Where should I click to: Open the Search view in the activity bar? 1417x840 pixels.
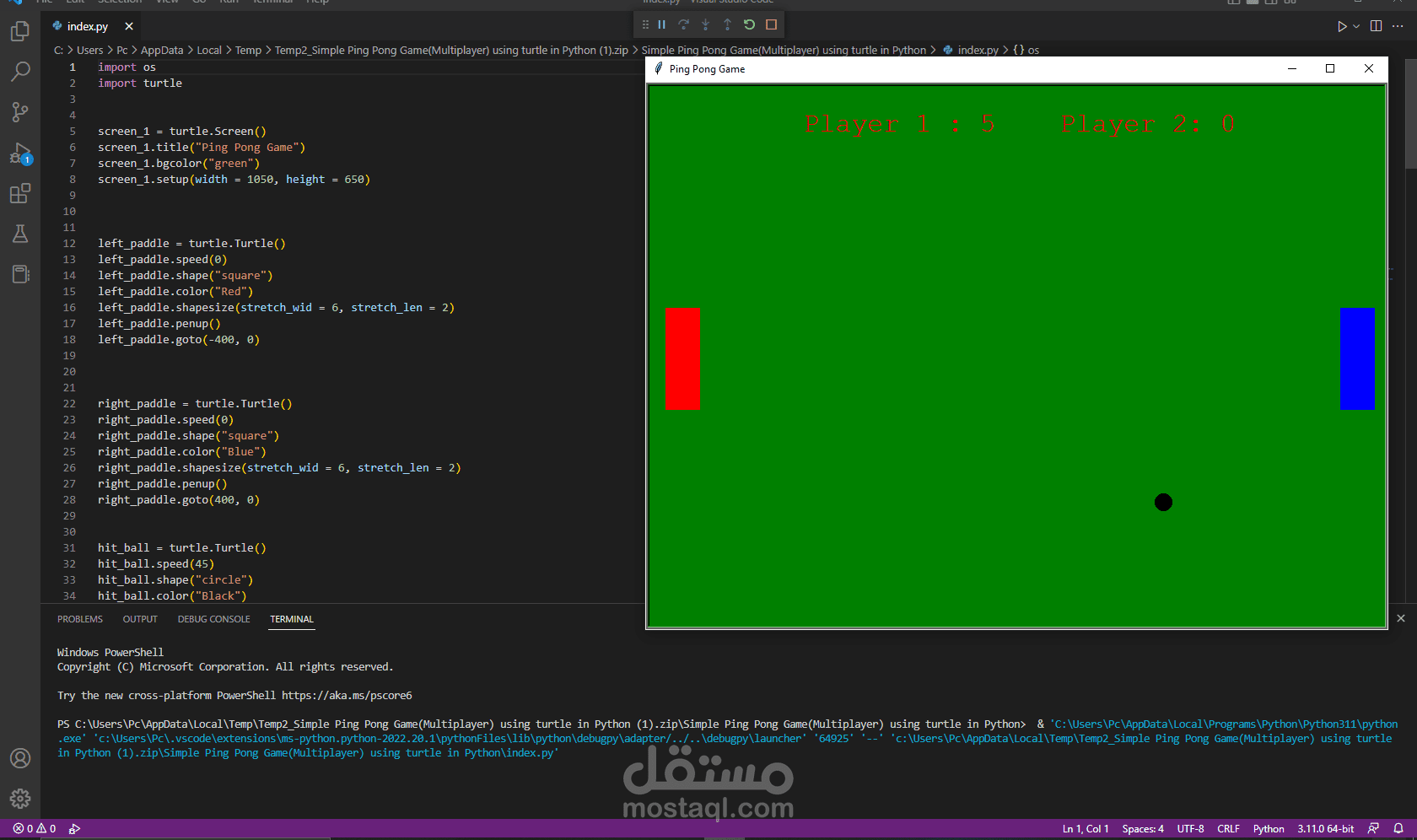pos(20,72)
